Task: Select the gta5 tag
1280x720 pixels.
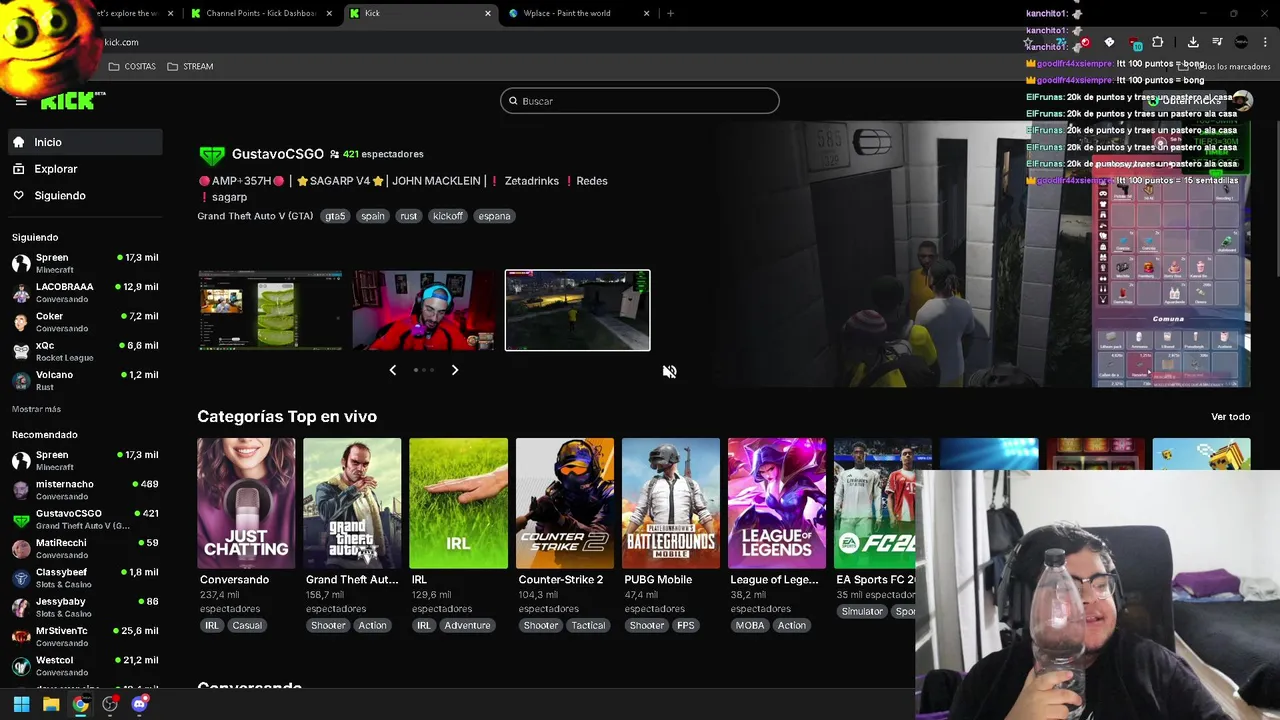Action: (335, 216)
